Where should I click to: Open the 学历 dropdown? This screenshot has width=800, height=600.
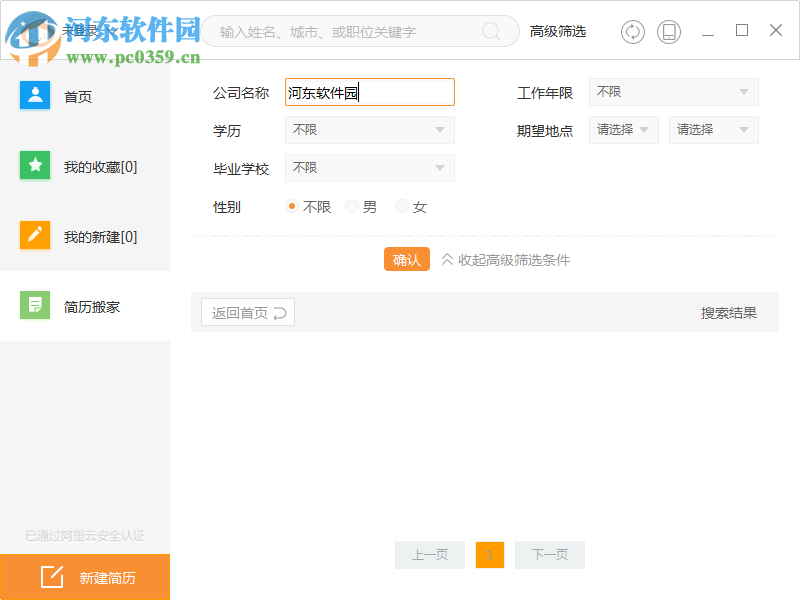pos(369,130)
